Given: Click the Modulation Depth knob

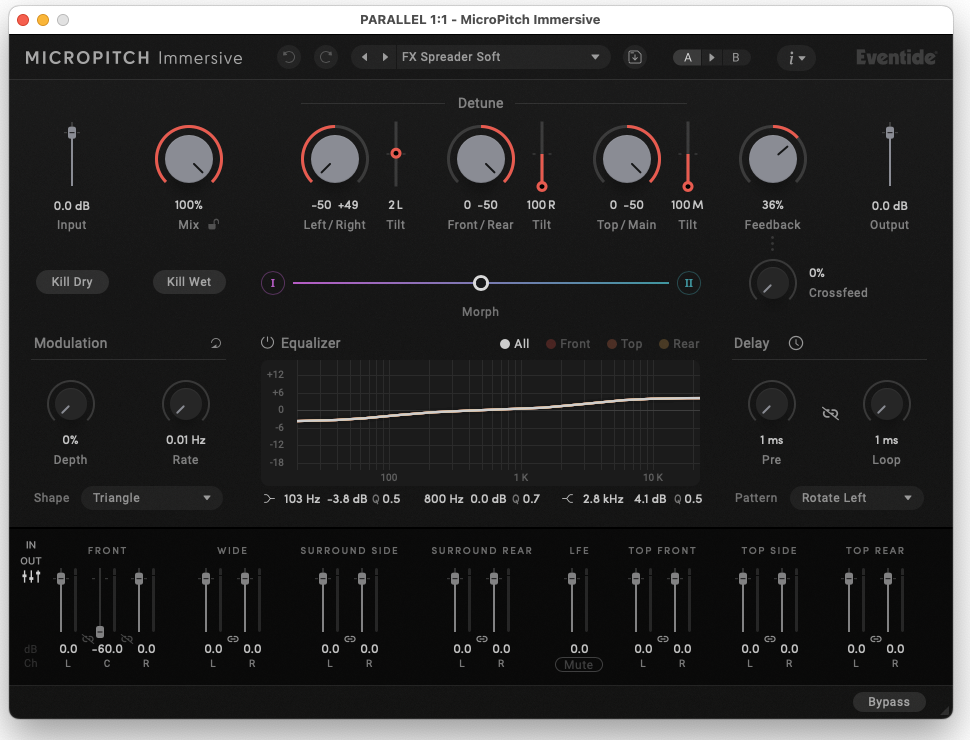Looking at the screenshot, I should (x=71, y=405).
